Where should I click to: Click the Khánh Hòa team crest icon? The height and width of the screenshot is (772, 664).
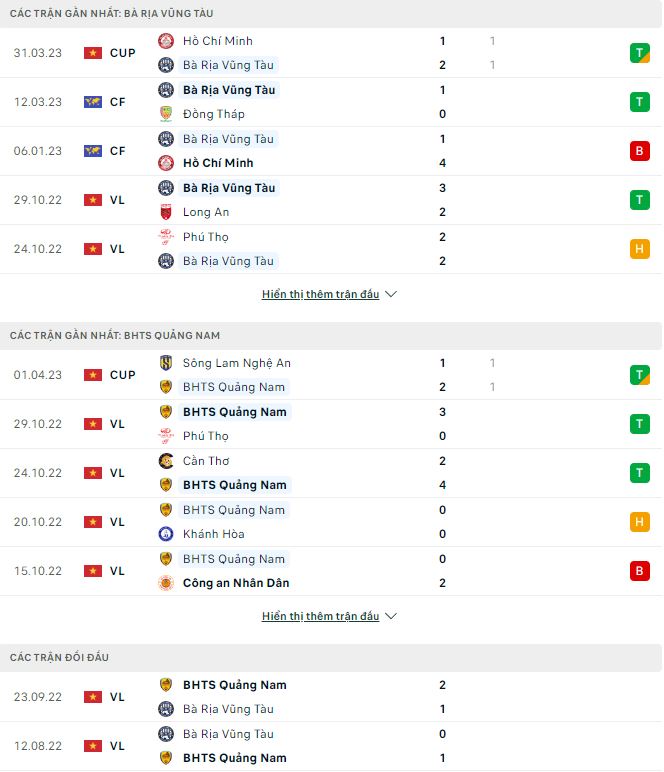click(x=166, y=534)
